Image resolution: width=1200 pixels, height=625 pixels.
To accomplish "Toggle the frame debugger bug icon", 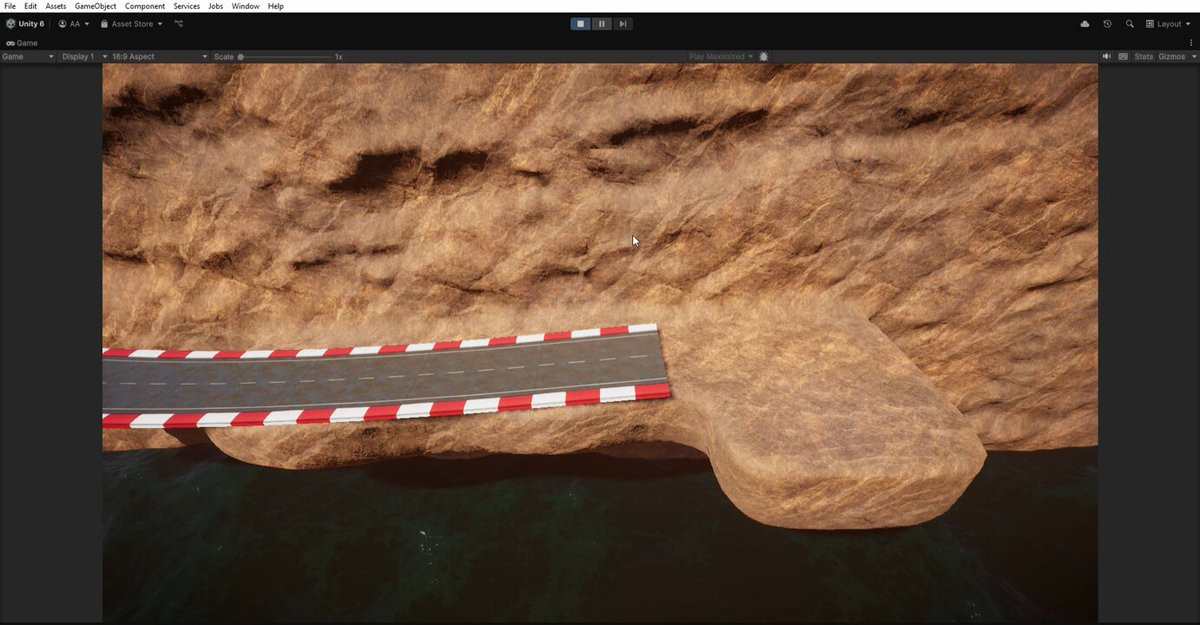I will [764, 57].
